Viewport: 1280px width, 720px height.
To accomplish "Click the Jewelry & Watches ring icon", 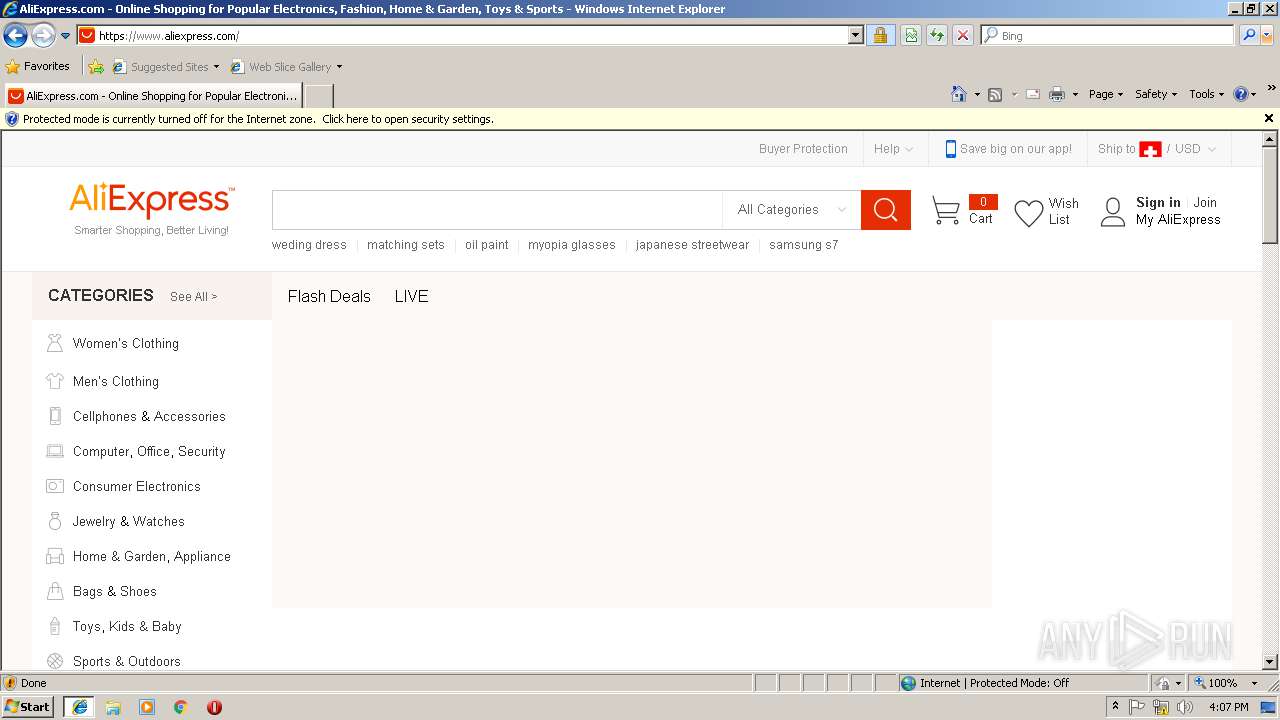I will pyautogui.click(x=55, y=521).
